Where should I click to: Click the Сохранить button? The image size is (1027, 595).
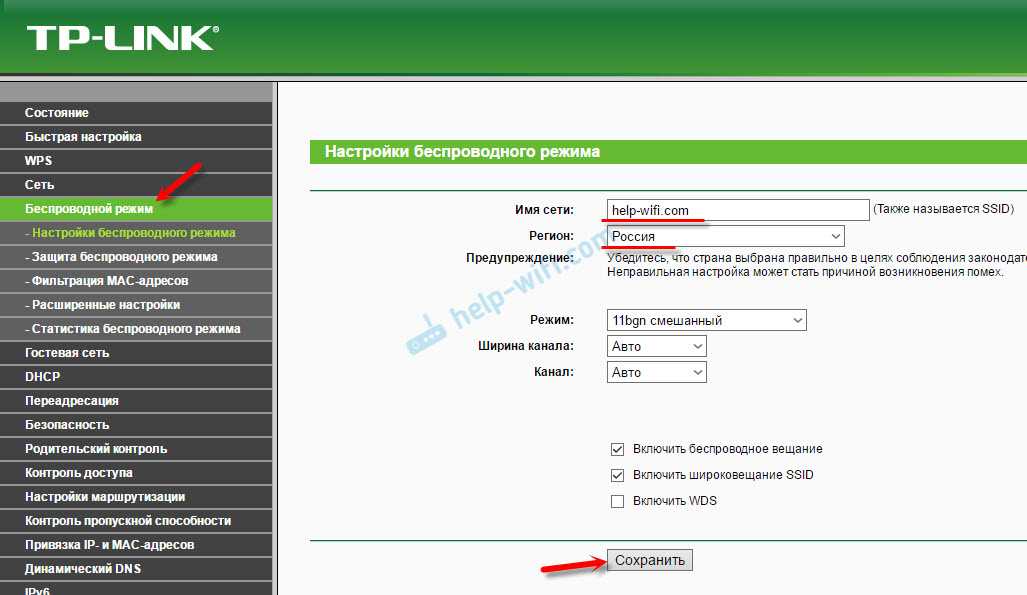[x=650, y=560]
